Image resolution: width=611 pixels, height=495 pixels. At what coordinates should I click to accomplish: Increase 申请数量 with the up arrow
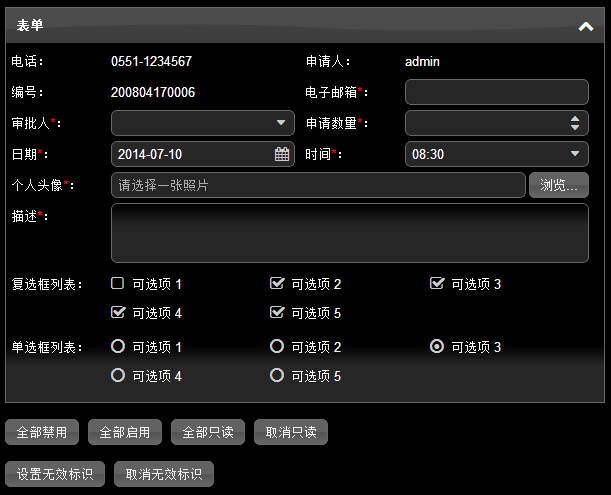[x=575, y=119]
